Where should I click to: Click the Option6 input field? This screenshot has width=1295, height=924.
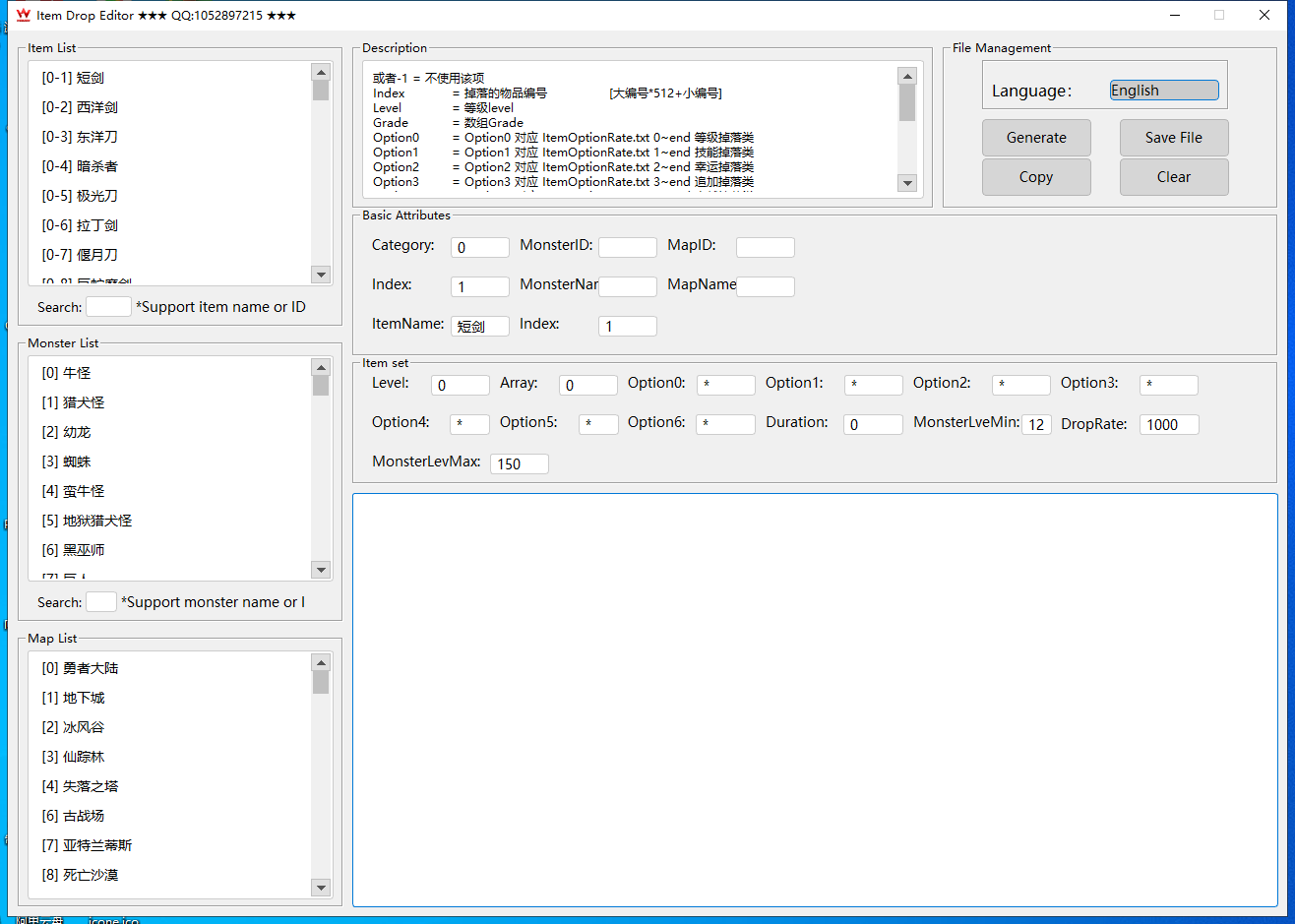pyautogui.click(x=726, y=425)
